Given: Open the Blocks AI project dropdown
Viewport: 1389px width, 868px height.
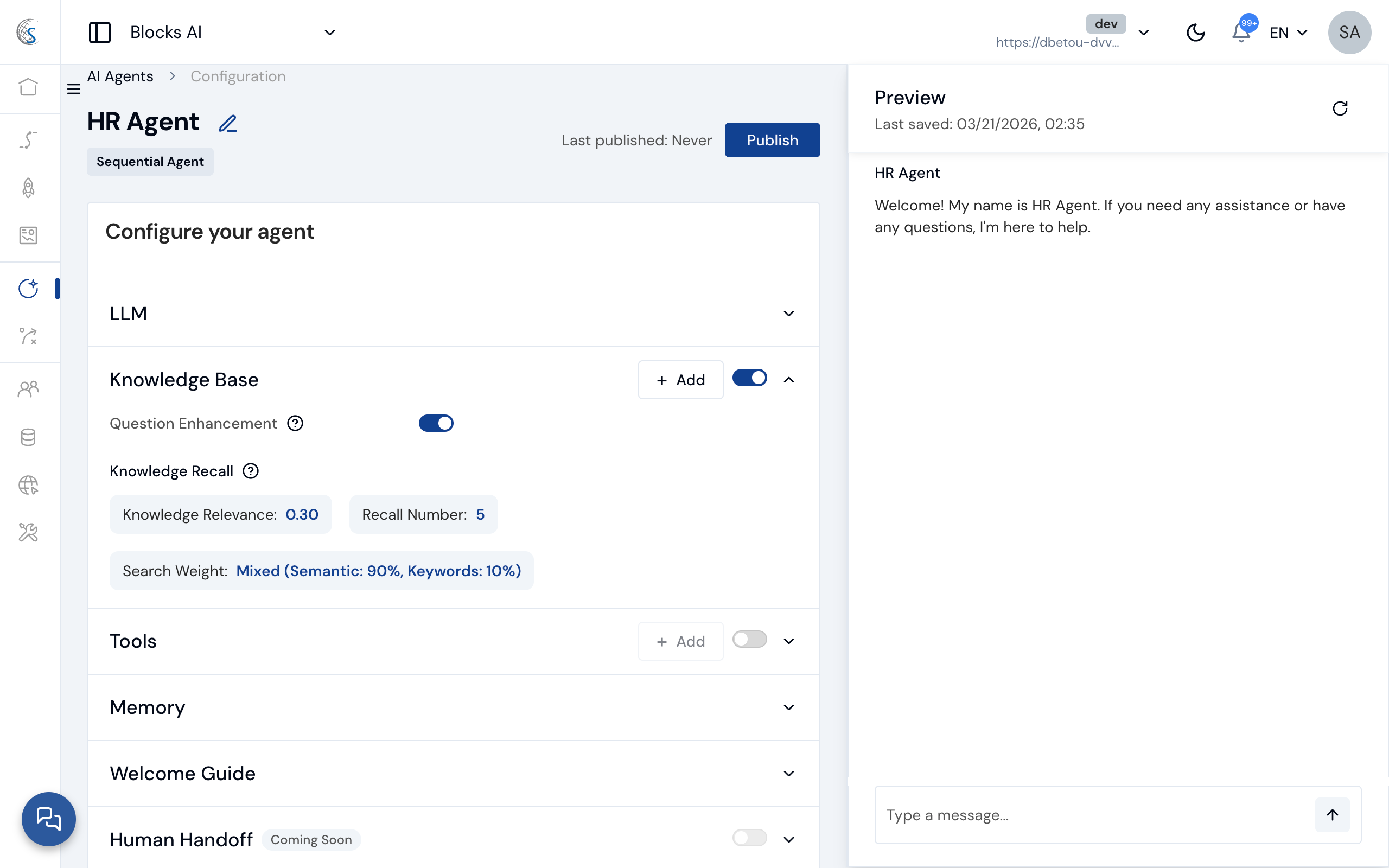Looking at the screenshot, I should pos(329,33).
